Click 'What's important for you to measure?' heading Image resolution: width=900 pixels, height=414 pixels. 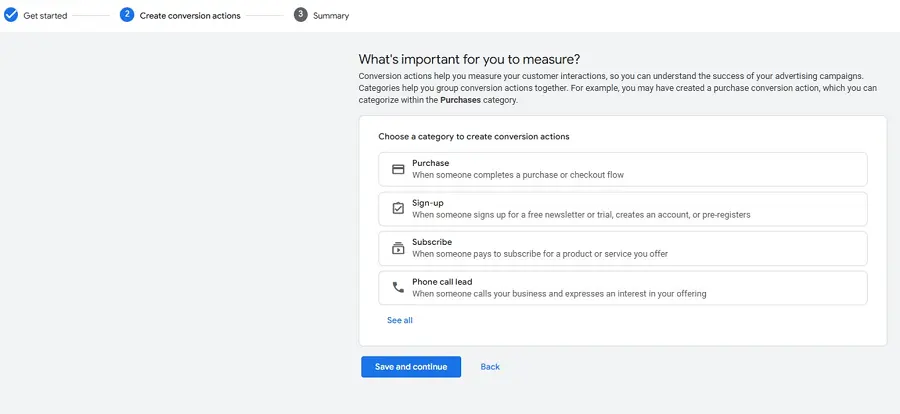click(x=470, y=59)
